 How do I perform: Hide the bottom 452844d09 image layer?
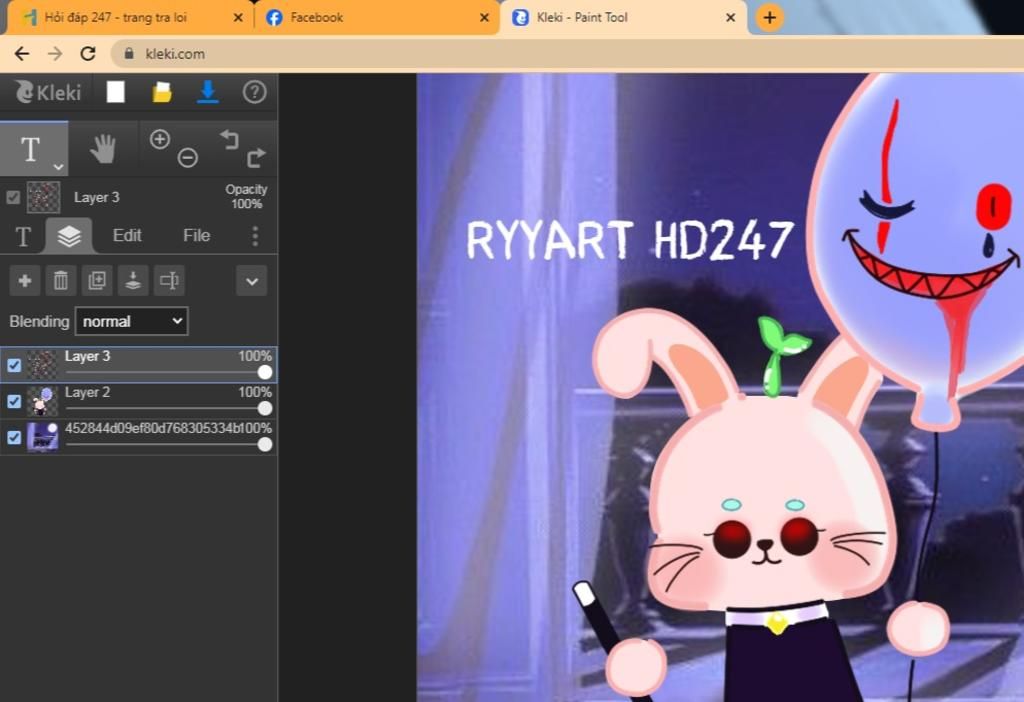tap(14, 437)
